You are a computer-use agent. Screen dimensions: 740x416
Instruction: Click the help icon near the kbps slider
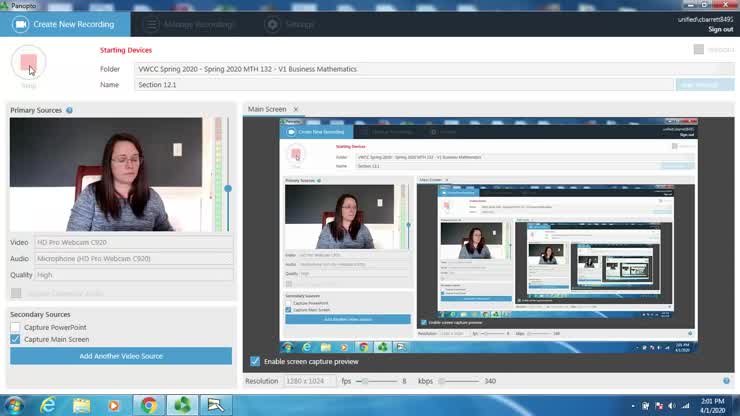[726, 381]
